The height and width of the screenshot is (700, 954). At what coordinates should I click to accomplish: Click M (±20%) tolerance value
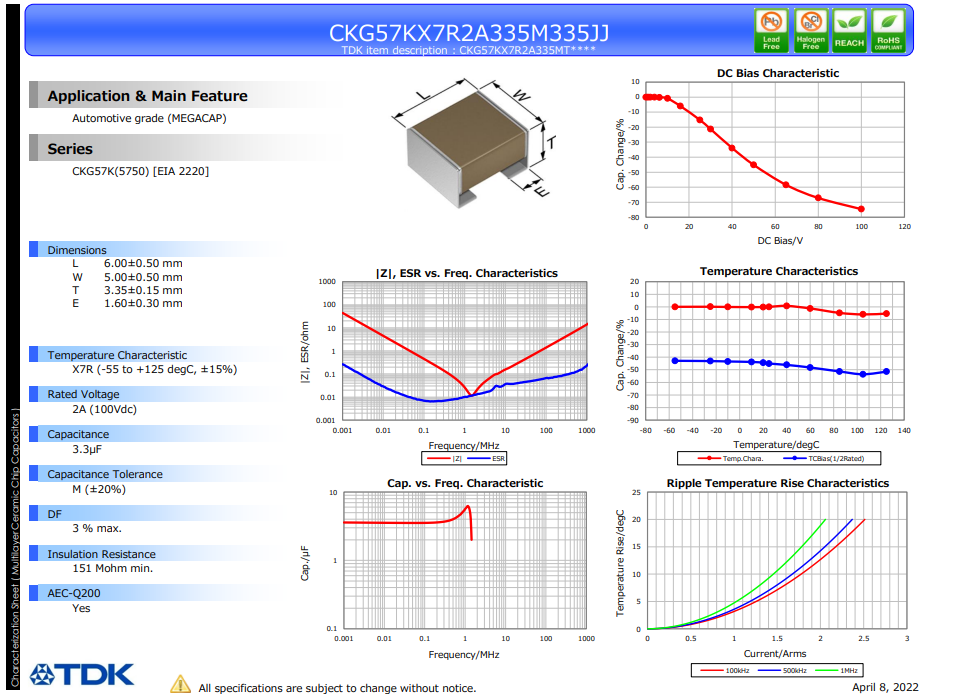click(99, 489)
